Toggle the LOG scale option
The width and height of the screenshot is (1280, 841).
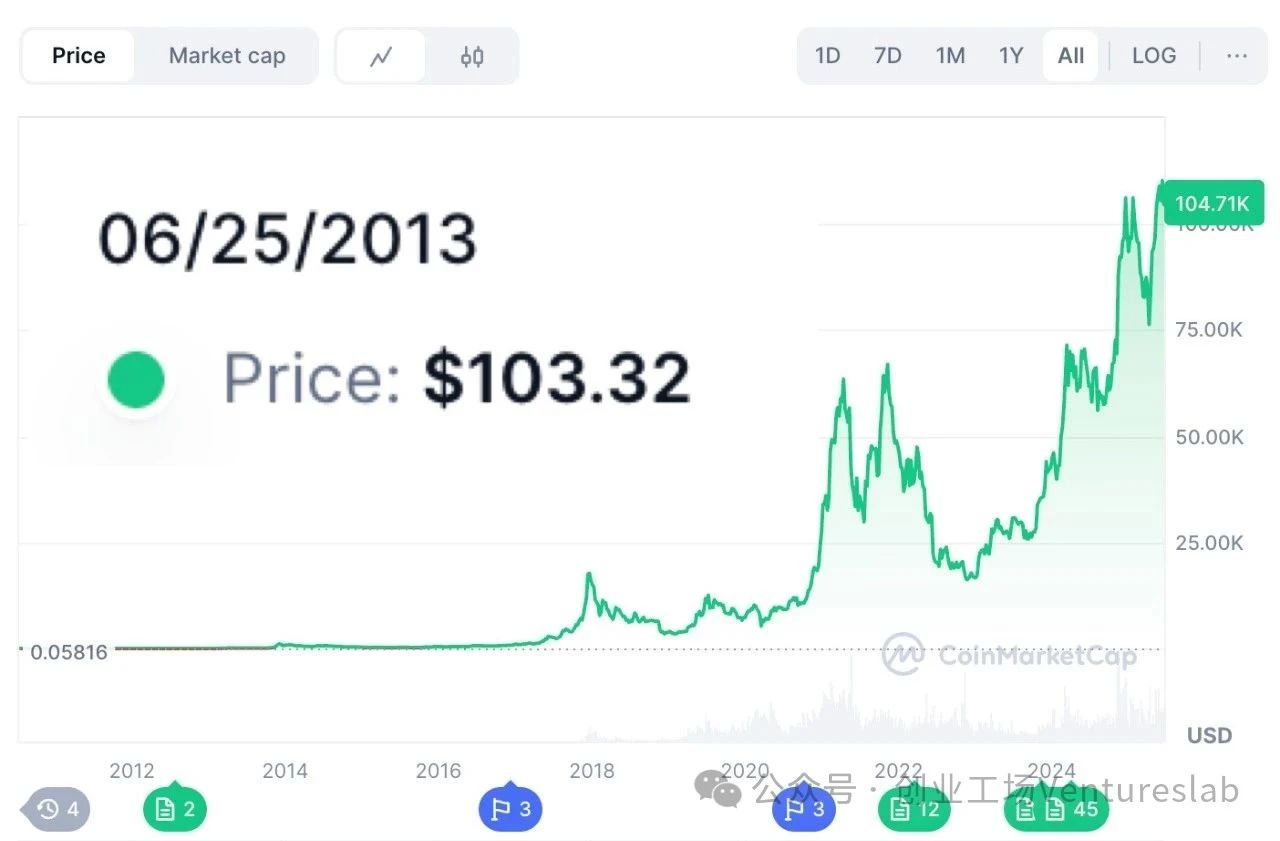tap(1154, 56)
